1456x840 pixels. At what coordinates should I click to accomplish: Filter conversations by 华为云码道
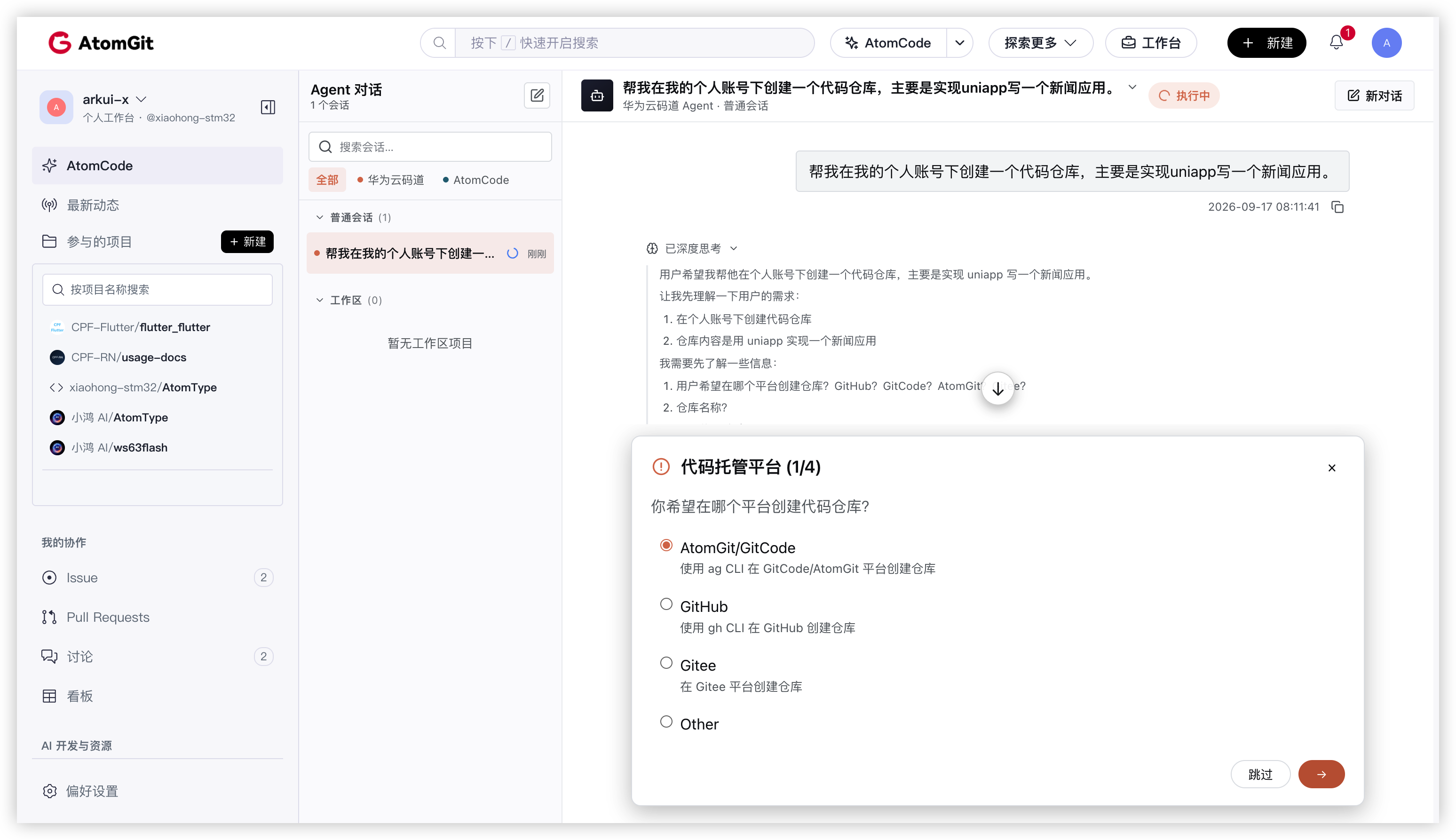click(x=390, y=180)
